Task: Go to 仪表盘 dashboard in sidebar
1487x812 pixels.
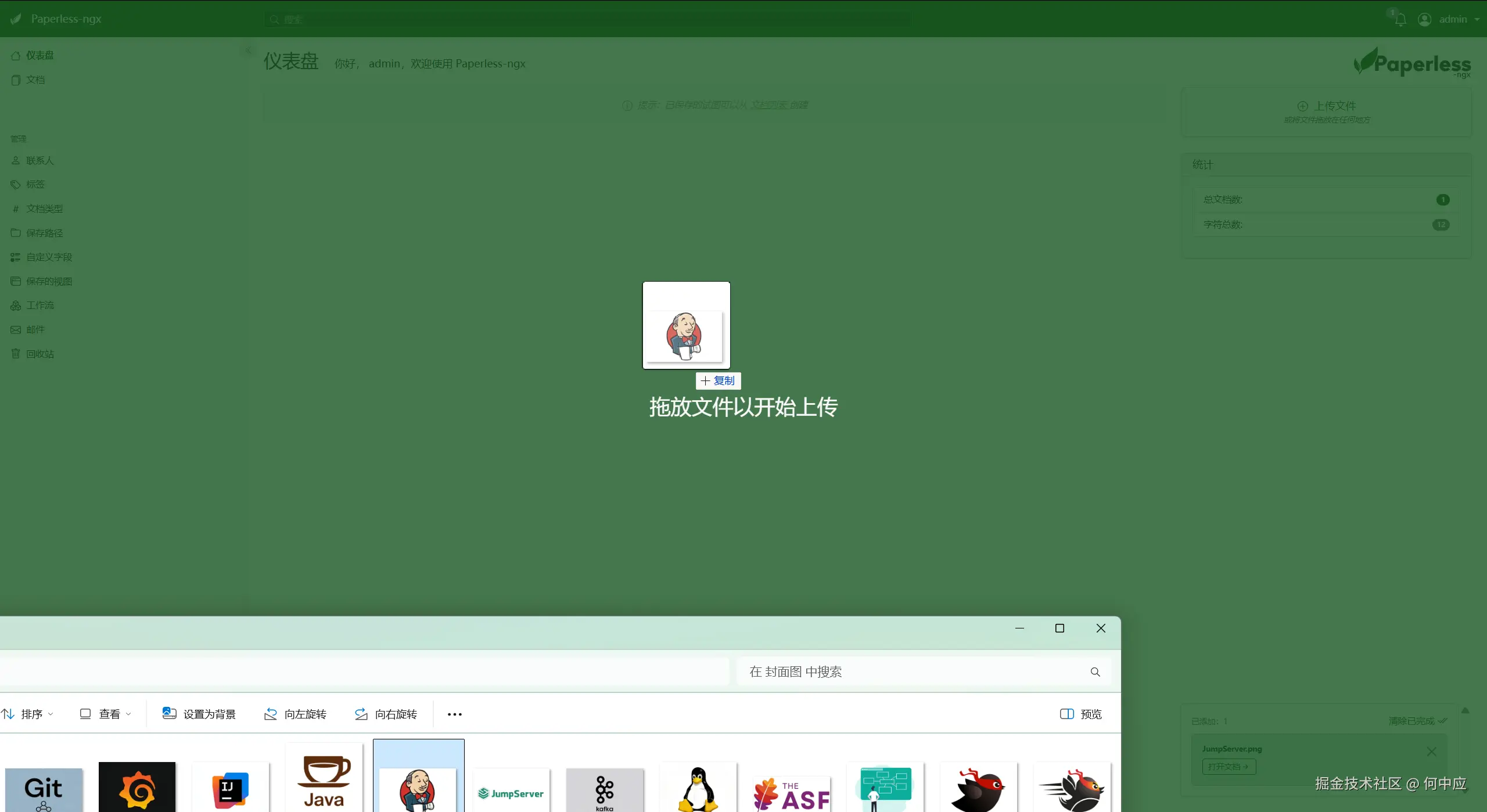Action: click(x=39, y=55)
